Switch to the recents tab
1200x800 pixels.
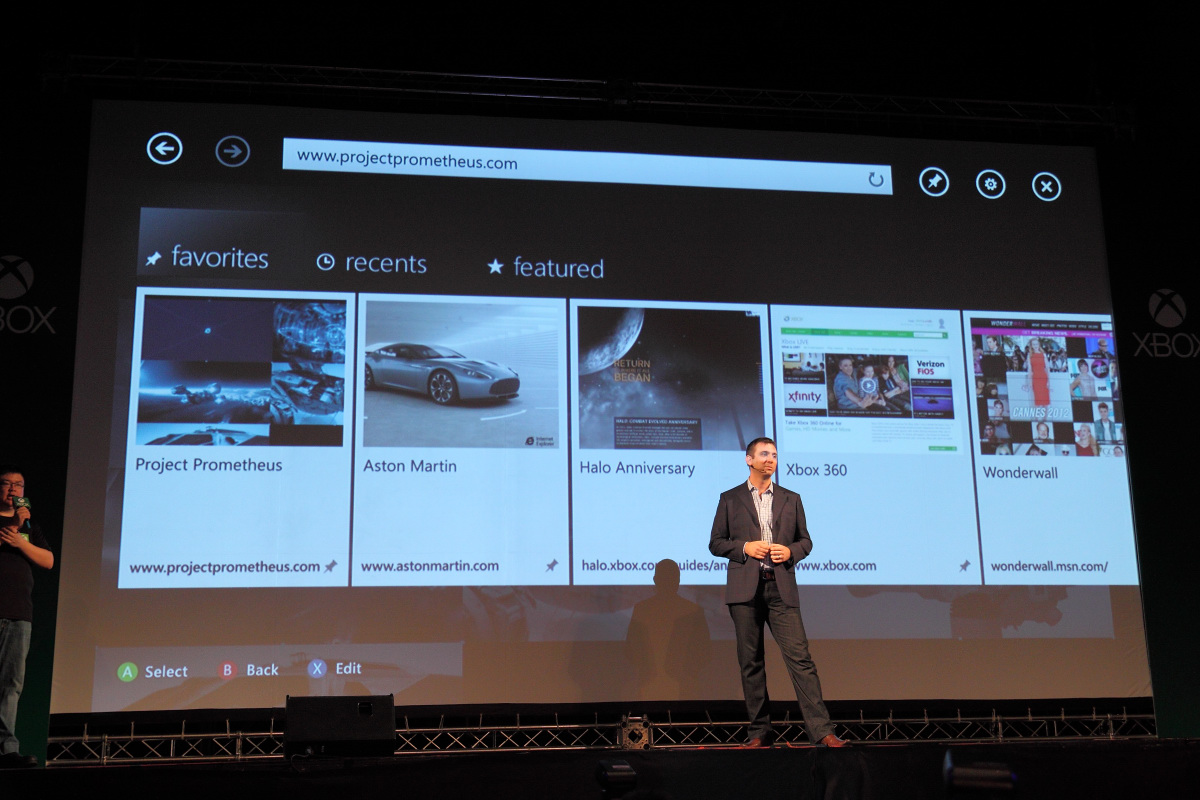tap(372, 263)
